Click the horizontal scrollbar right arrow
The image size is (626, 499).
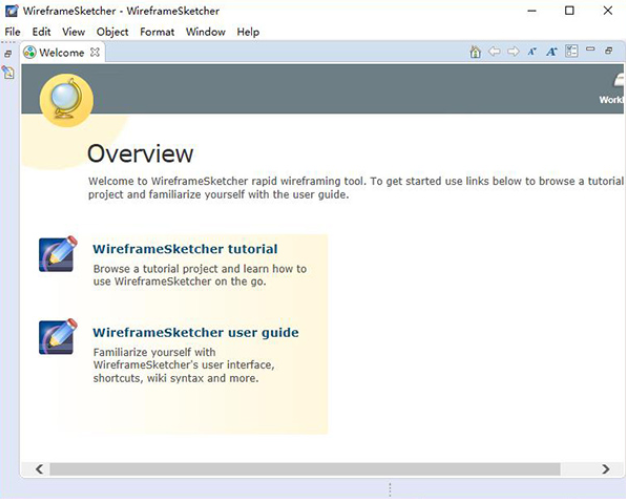[x=606, y=469]
